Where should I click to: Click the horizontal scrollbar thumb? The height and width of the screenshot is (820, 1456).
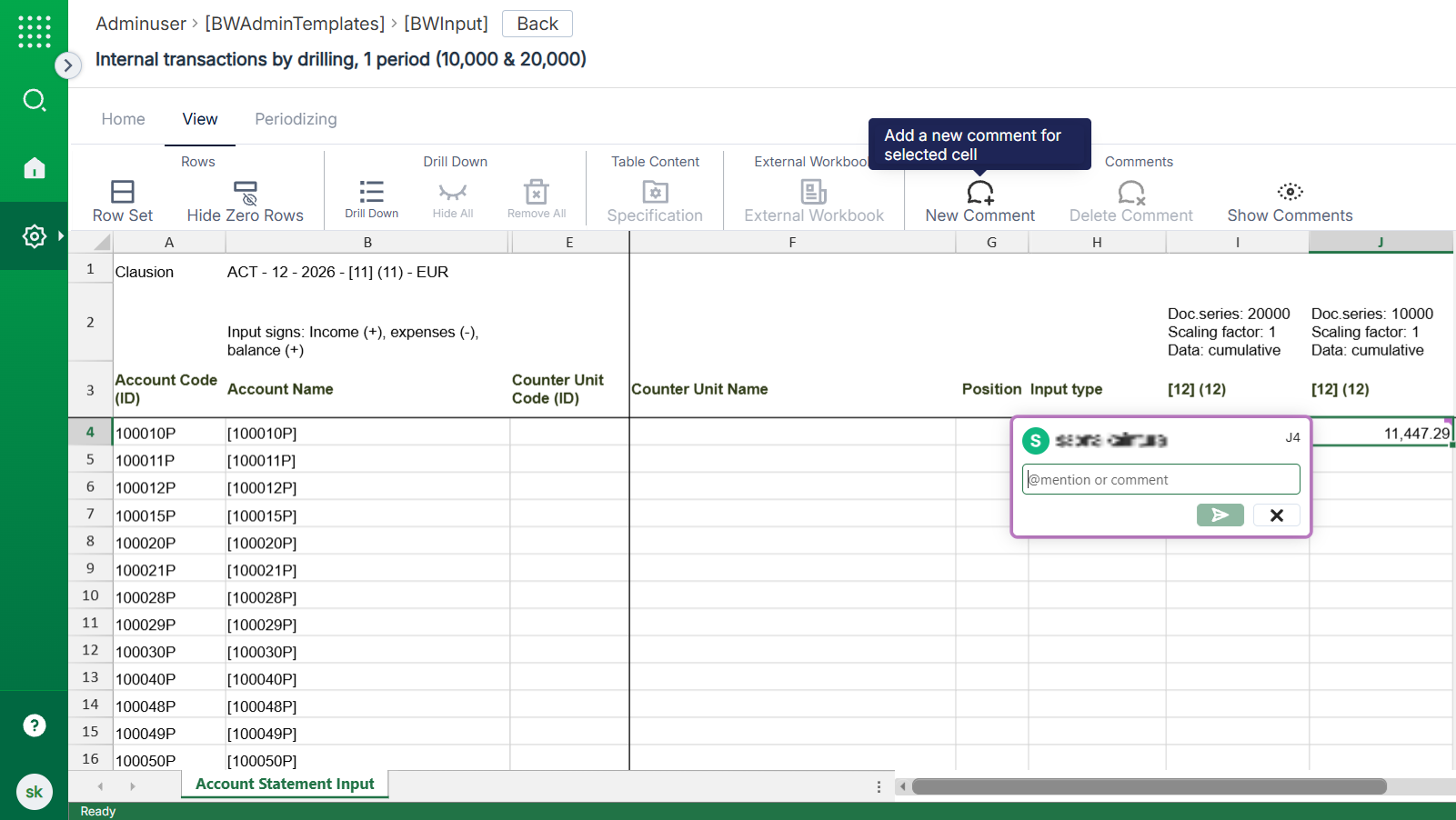click(1150, 786)
